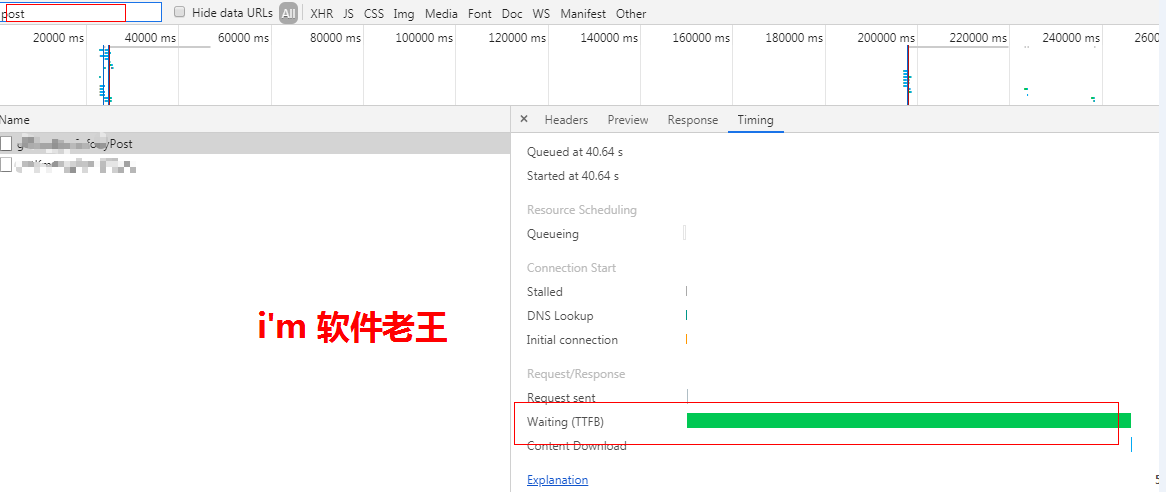Viewport: 1166px width, 492px height.
Task: Click the 'Queued at 40.64 s' text
Action: (x=574, y=152)
